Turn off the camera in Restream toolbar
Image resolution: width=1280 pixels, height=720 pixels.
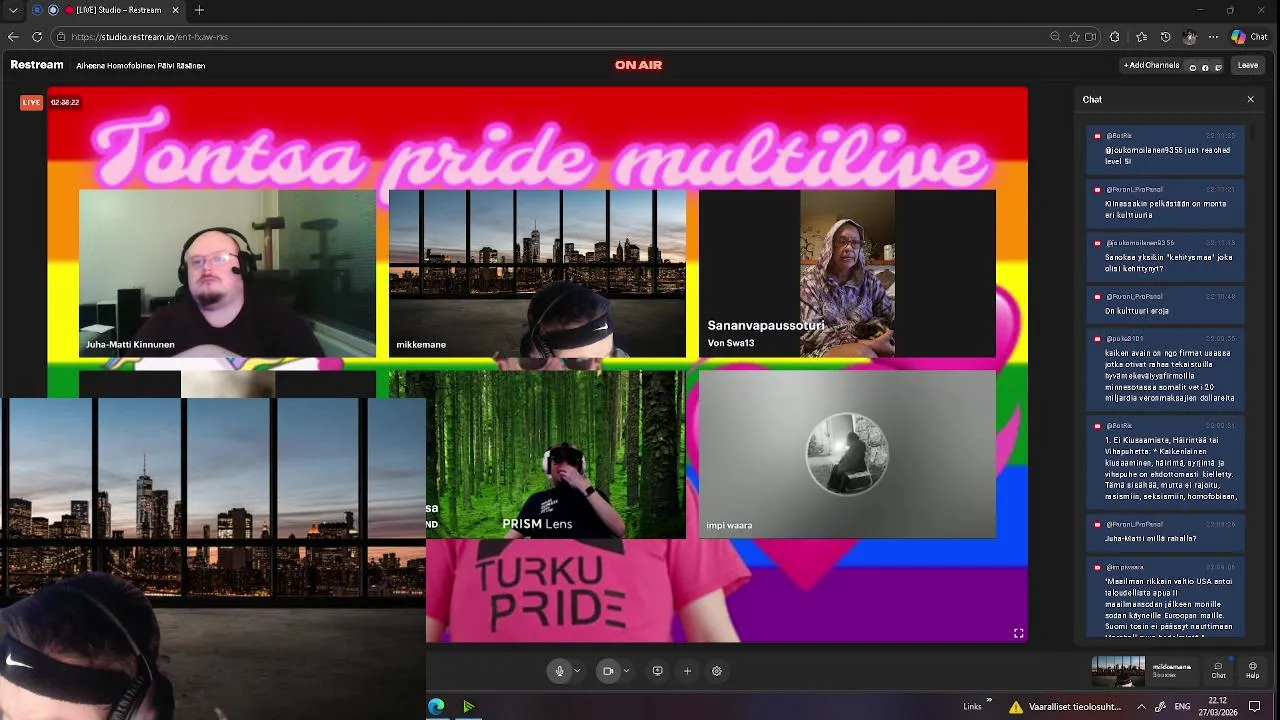pyautogui.click(x=607, y=671)
